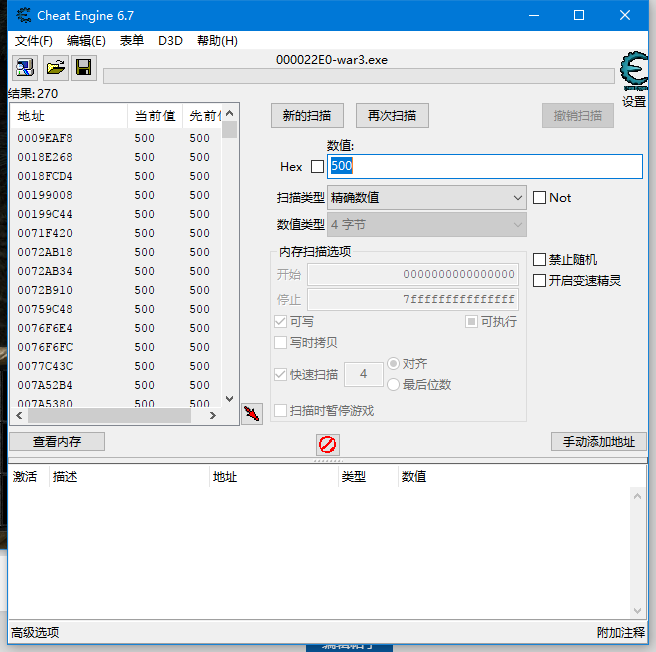The image size is (656, 652).
Task: Click the 数值 input field
Action: click(x=485, y=167)
